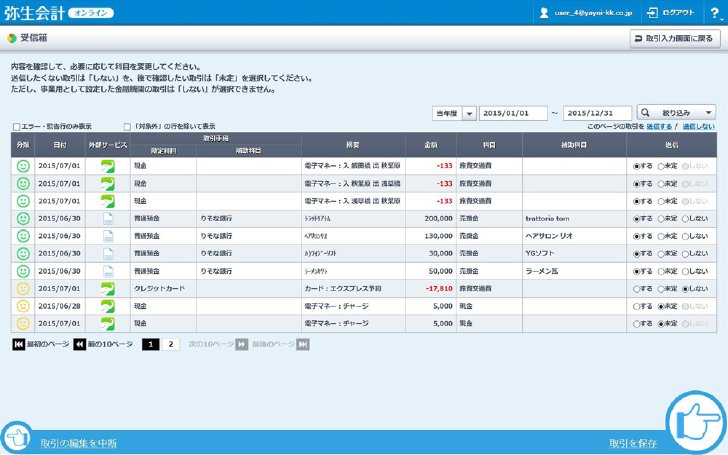Screen dimensions: 728x455
Task: Click the help question mark icon
Action: pyautogui.click(x=715, y=13)
